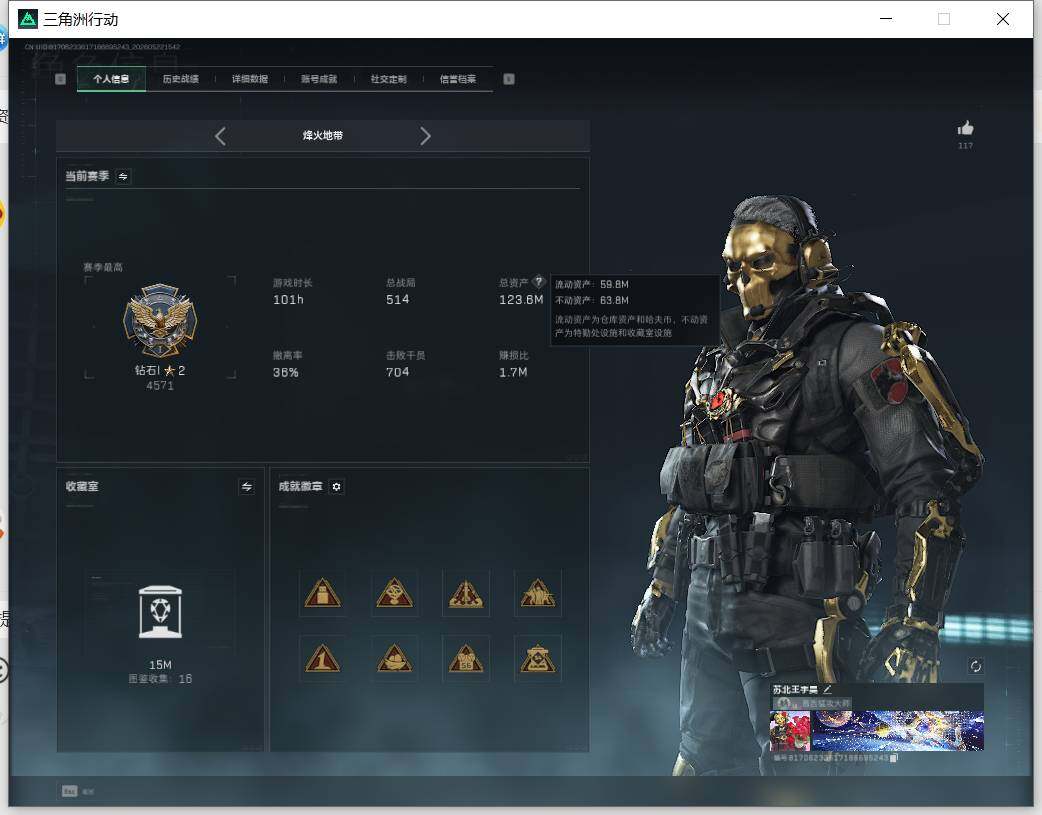1042x815 pixels.
Task: Minimize the 三角洲行动 window
Action: pos(886,19)
